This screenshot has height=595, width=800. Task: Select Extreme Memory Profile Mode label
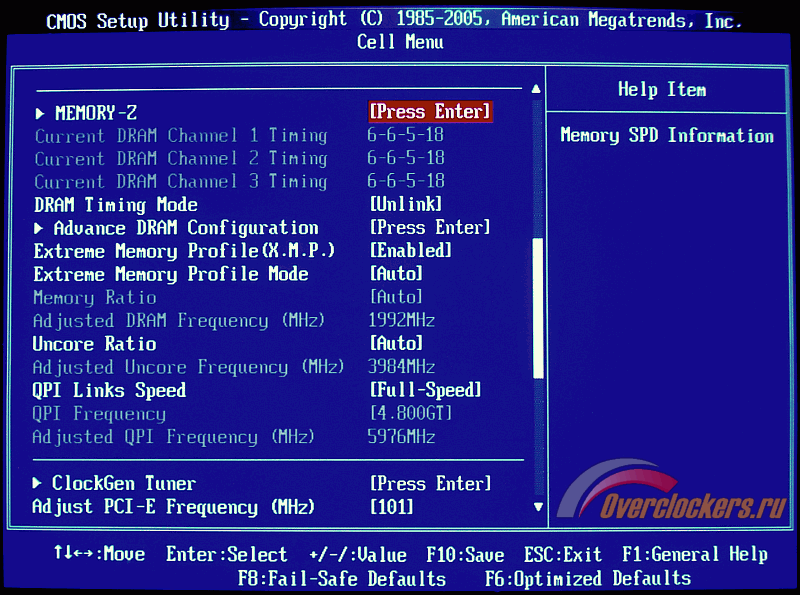171,275
